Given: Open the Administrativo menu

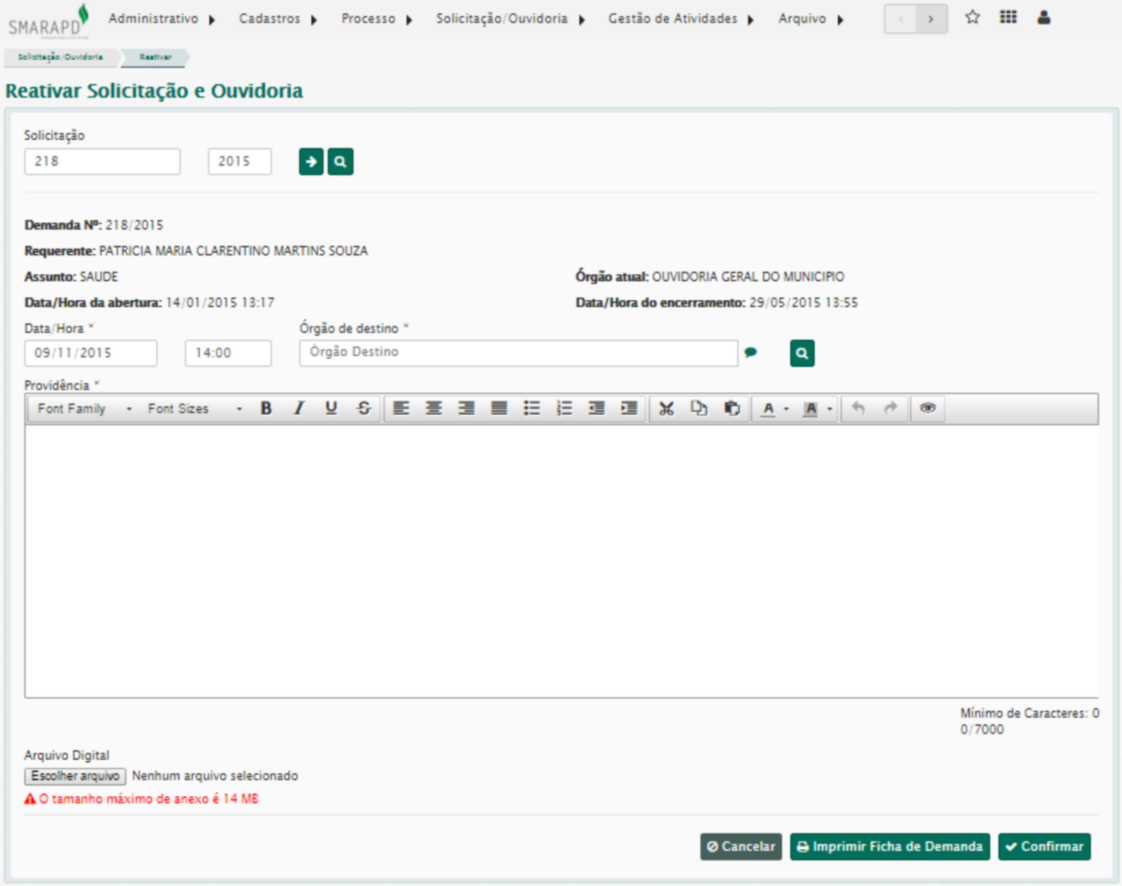Looking at the screenshot, I should tap(161, 19).
